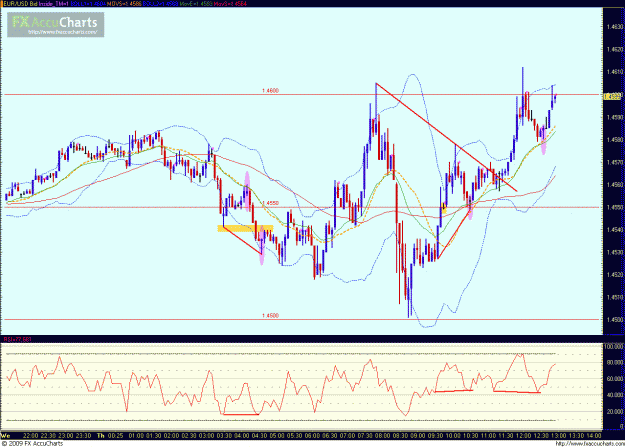Viewport: 625px width, 448px height.
Task: Click the Th day marker on time axis
Action: point(101,436)
